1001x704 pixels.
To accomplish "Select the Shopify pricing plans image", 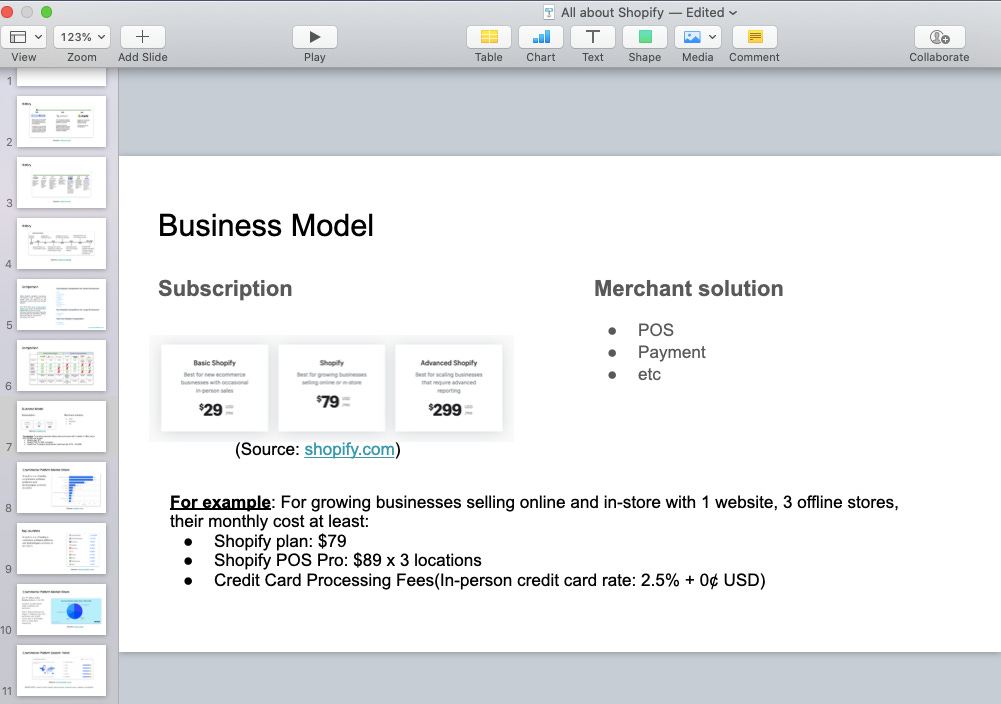I will tap(331, 388).
